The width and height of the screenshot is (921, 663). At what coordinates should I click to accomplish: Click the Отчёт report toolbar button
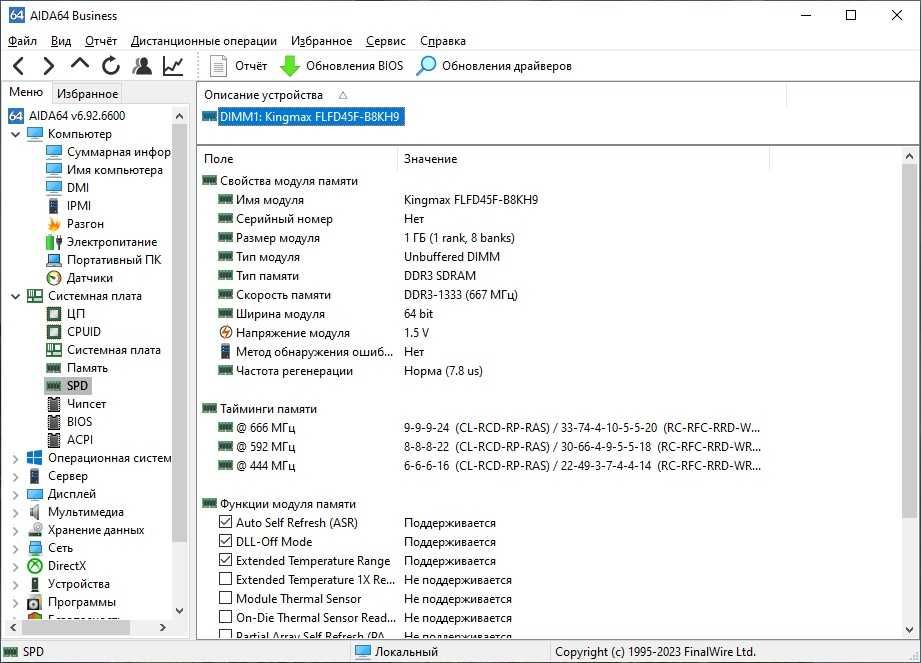[238, 66]
